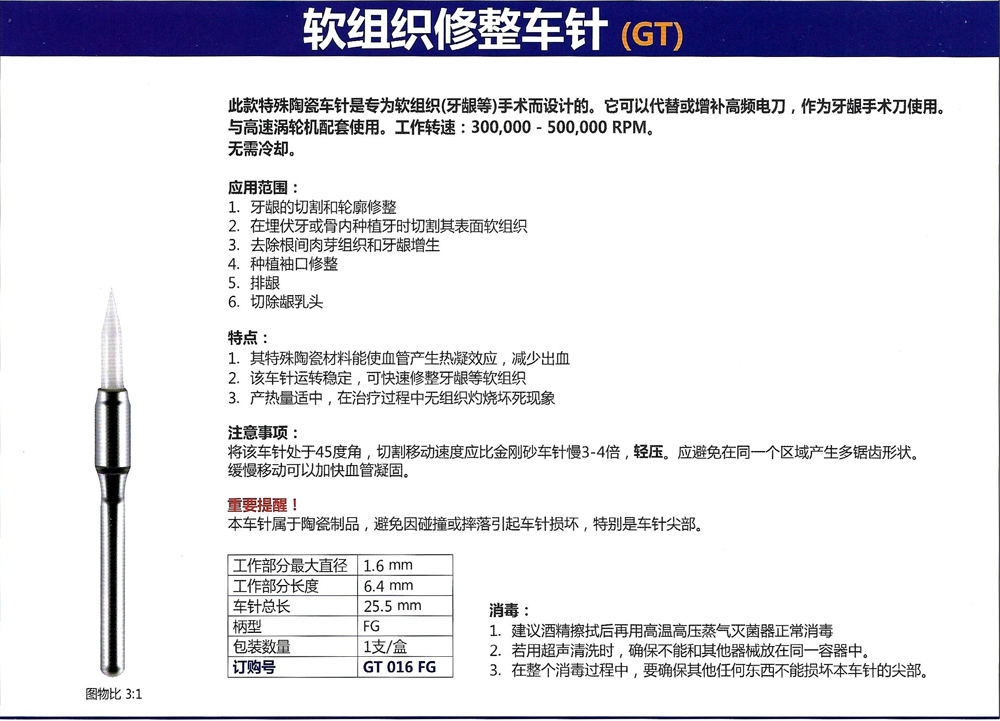
Task: Click the orange '(GT)' in the header
Action: point(652,34)
